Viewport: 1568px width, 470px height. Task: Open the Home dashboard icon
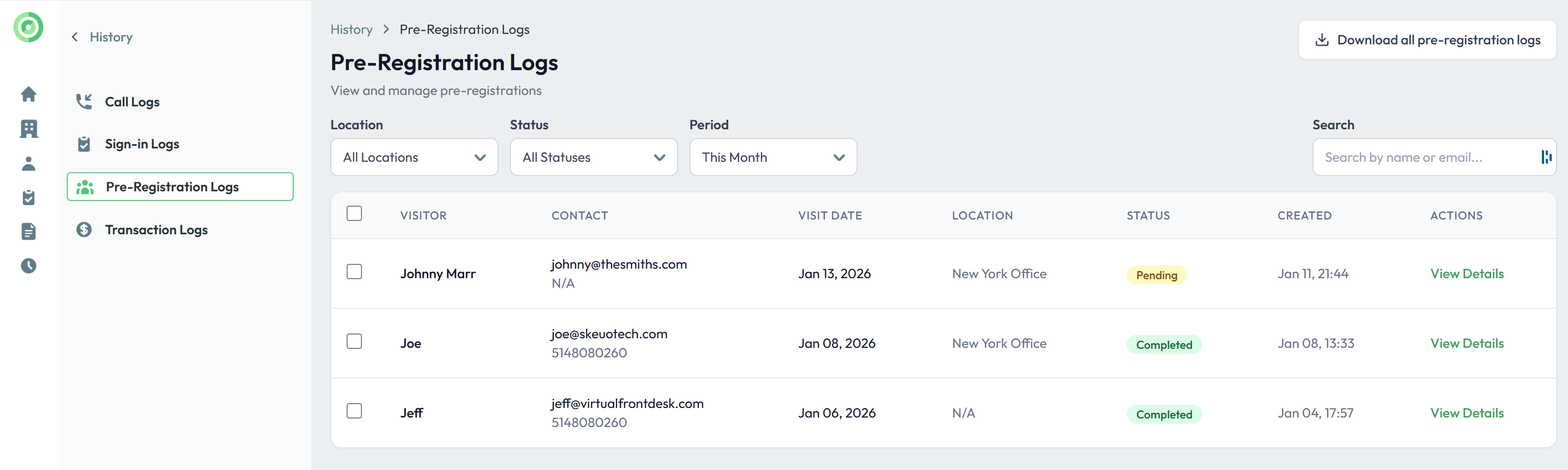tap(28, 95)
